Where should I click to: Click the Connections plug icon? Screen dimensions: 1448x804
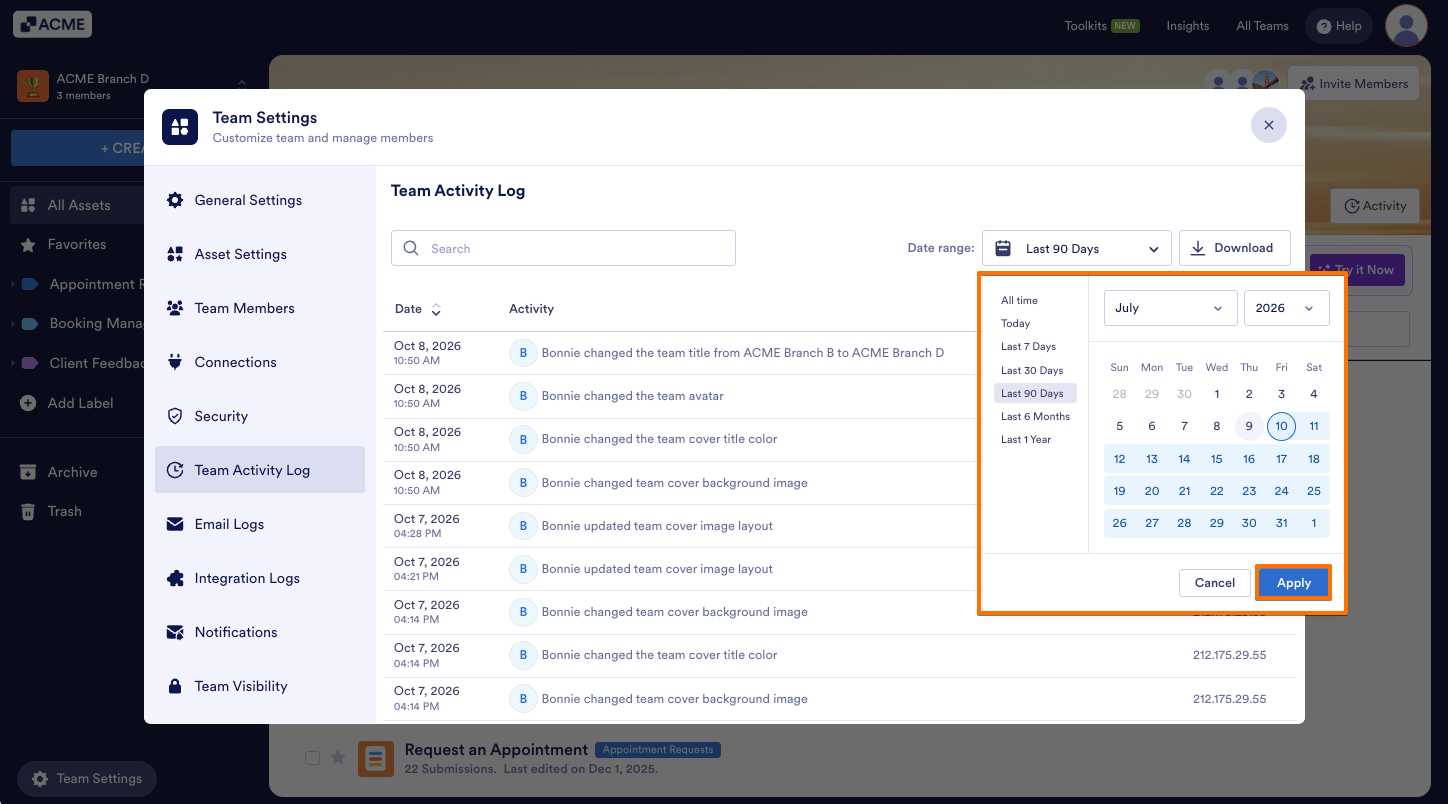(x=175, y=362)
